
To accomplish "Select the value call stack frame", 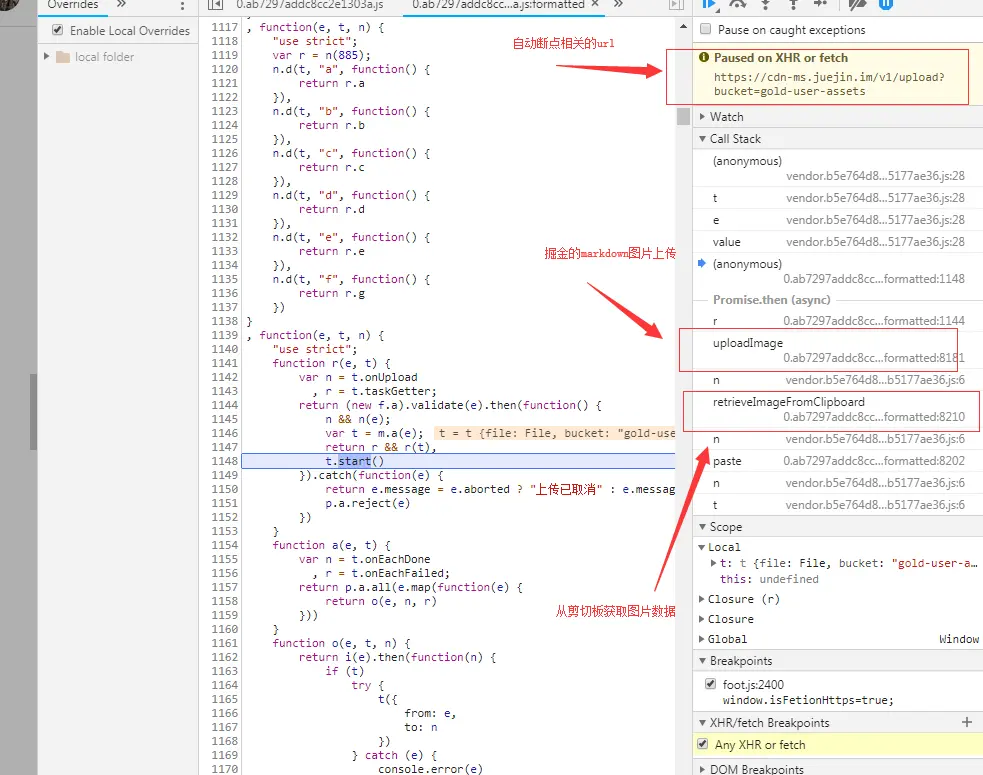I will tap(838, 242).
